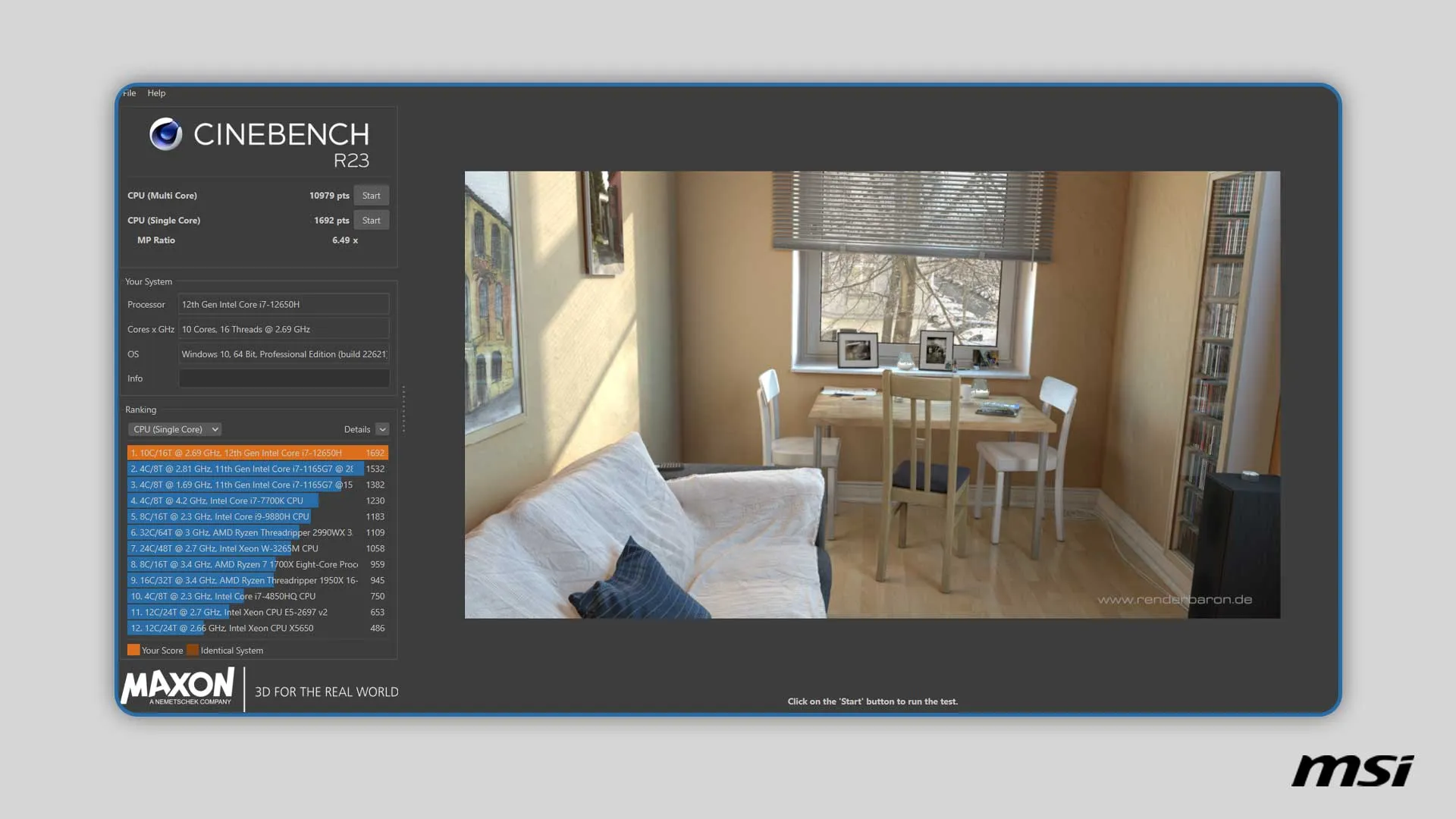Image resolution: width=1456 pixels, height=819 pixels.
Task: Select the i7-1165G7 1.69 GHz ranking row
Action: click(x=258, y=485)
